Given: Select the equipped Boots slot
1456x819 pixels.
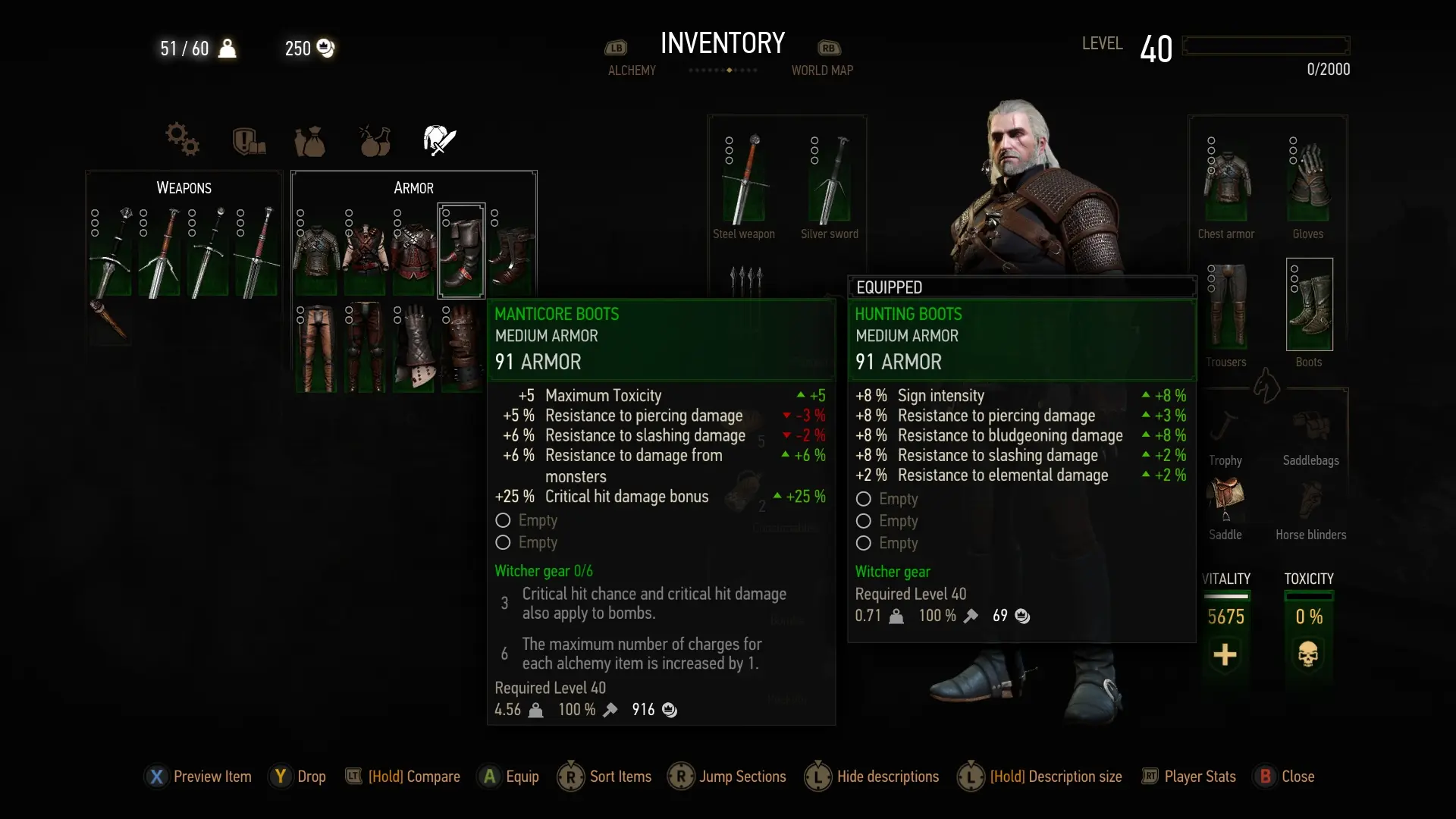Looking at the screenshot, I should [x=1309, y=304].
